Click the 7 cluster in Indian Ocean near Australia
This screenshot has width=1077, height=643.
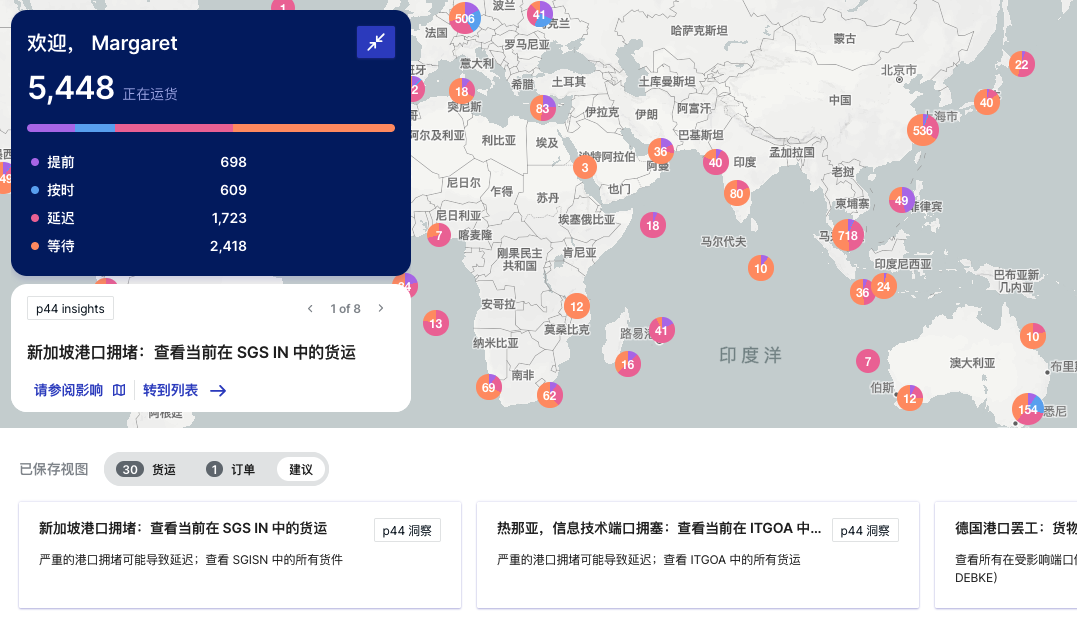tap(868, 361)
